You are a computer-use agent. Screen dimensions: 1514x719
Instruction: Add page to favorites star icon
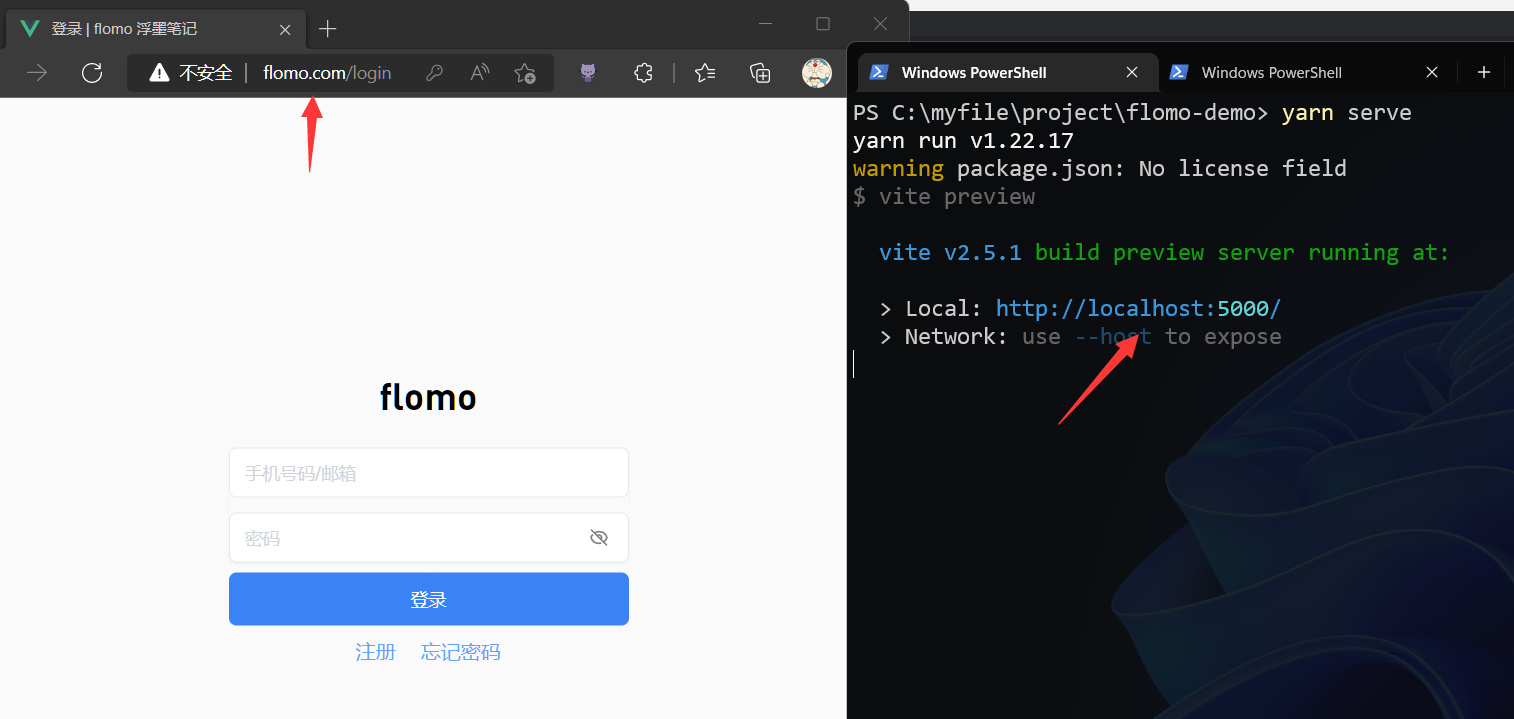click(525, 73)
